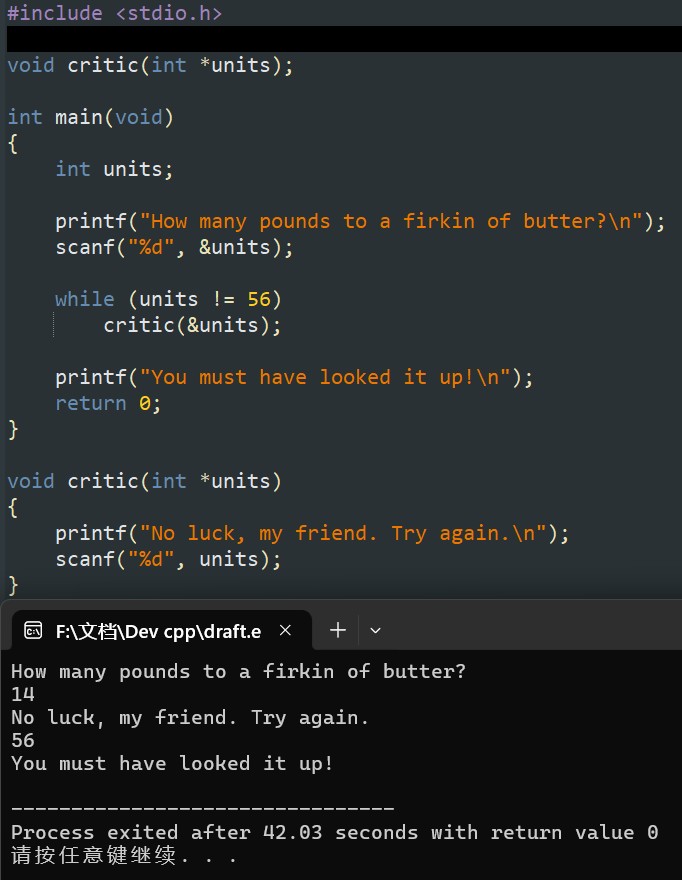This screenshot has height=880, width=682.
Task: Click the critic function definition header
Action: pyautogui.click(x=144, y=481)
